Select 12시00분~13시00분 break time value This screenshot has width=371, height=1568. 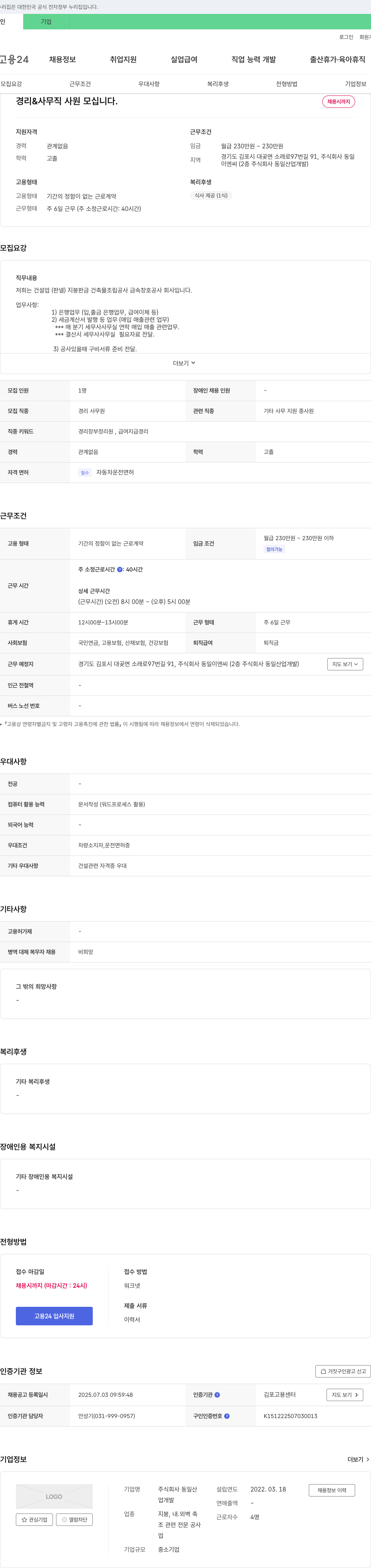[x=103, y=622]
